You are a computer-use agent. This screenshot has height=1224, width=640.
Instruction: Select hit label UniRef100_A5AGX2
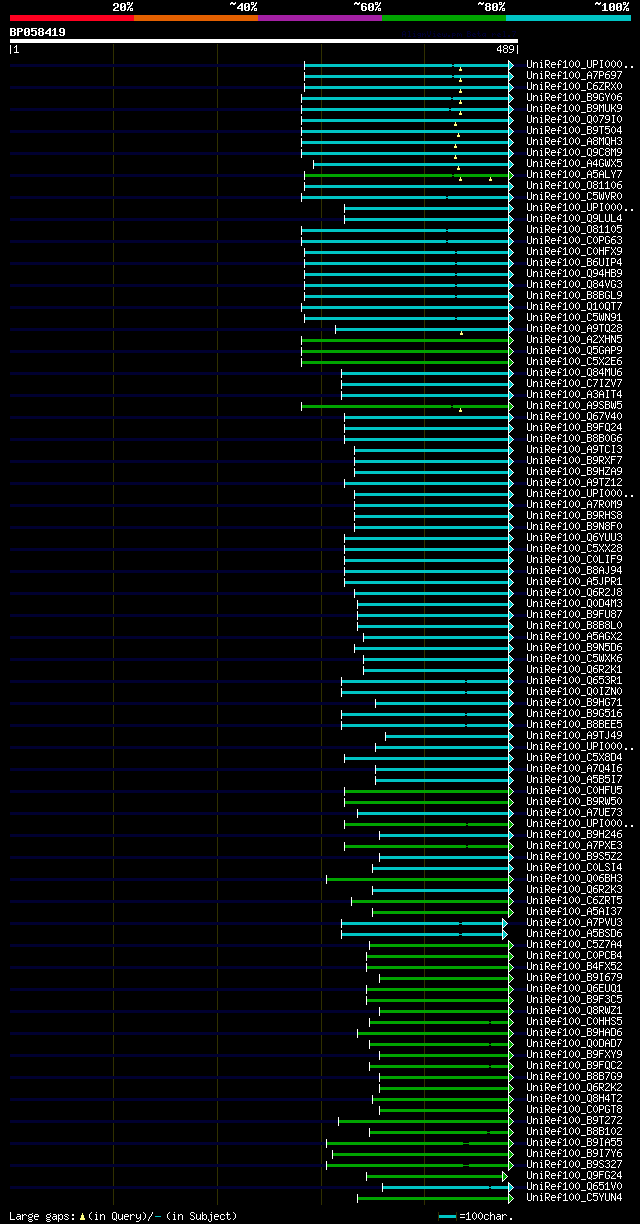tap(574, 637)
